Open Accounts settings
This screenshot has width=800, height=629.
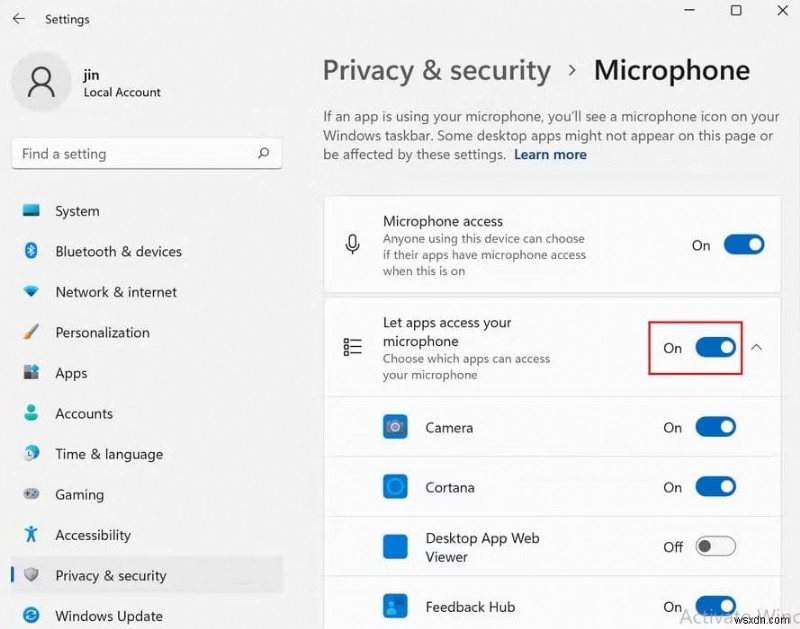(x=83, y=413)
